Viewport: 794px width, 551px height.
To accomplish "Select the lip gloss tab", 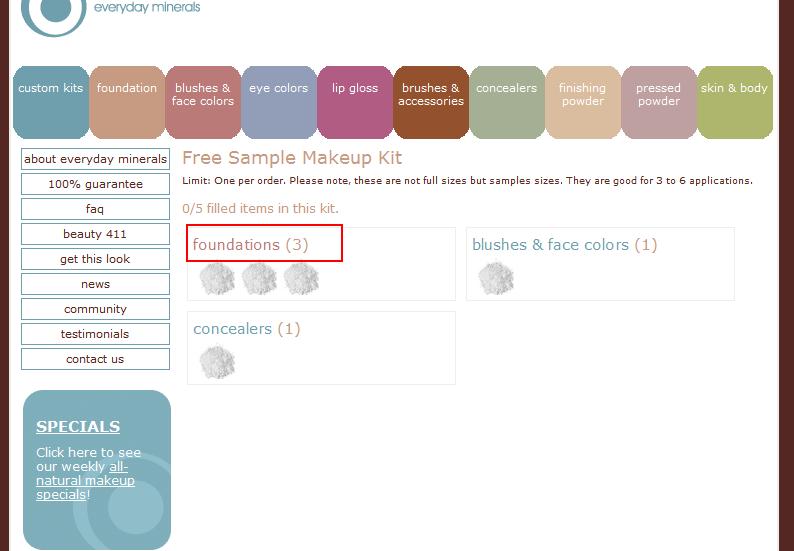I will [x=355, y=102].
